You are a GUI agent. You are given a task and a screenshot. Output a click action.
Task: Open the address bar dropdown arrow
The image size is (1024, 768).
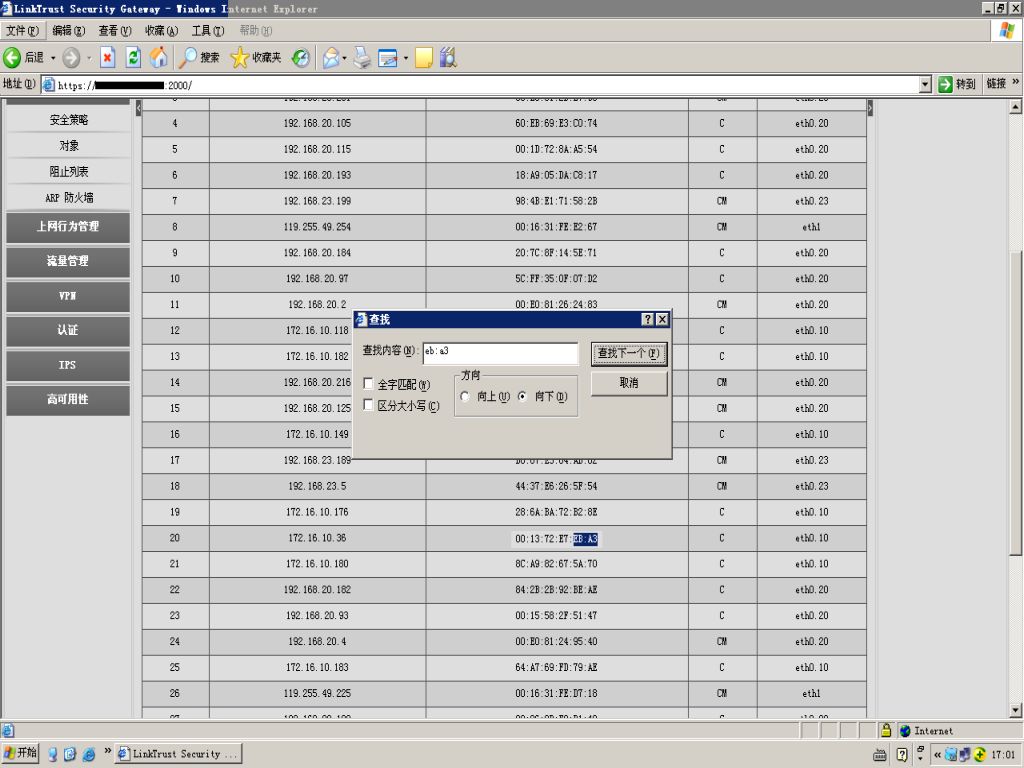pyautogui.click(x=925, y=84)
